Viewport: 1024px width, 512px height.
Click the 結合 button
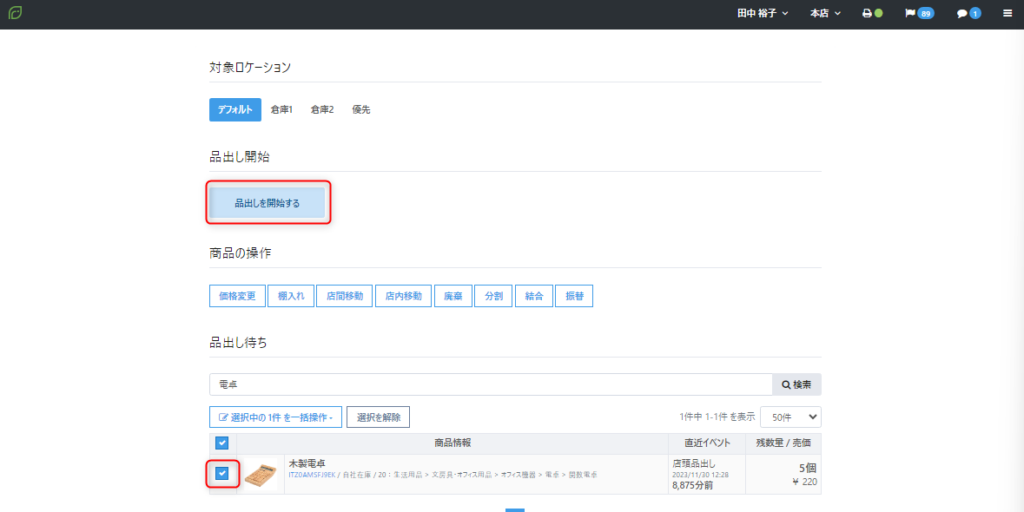(534, 296)
